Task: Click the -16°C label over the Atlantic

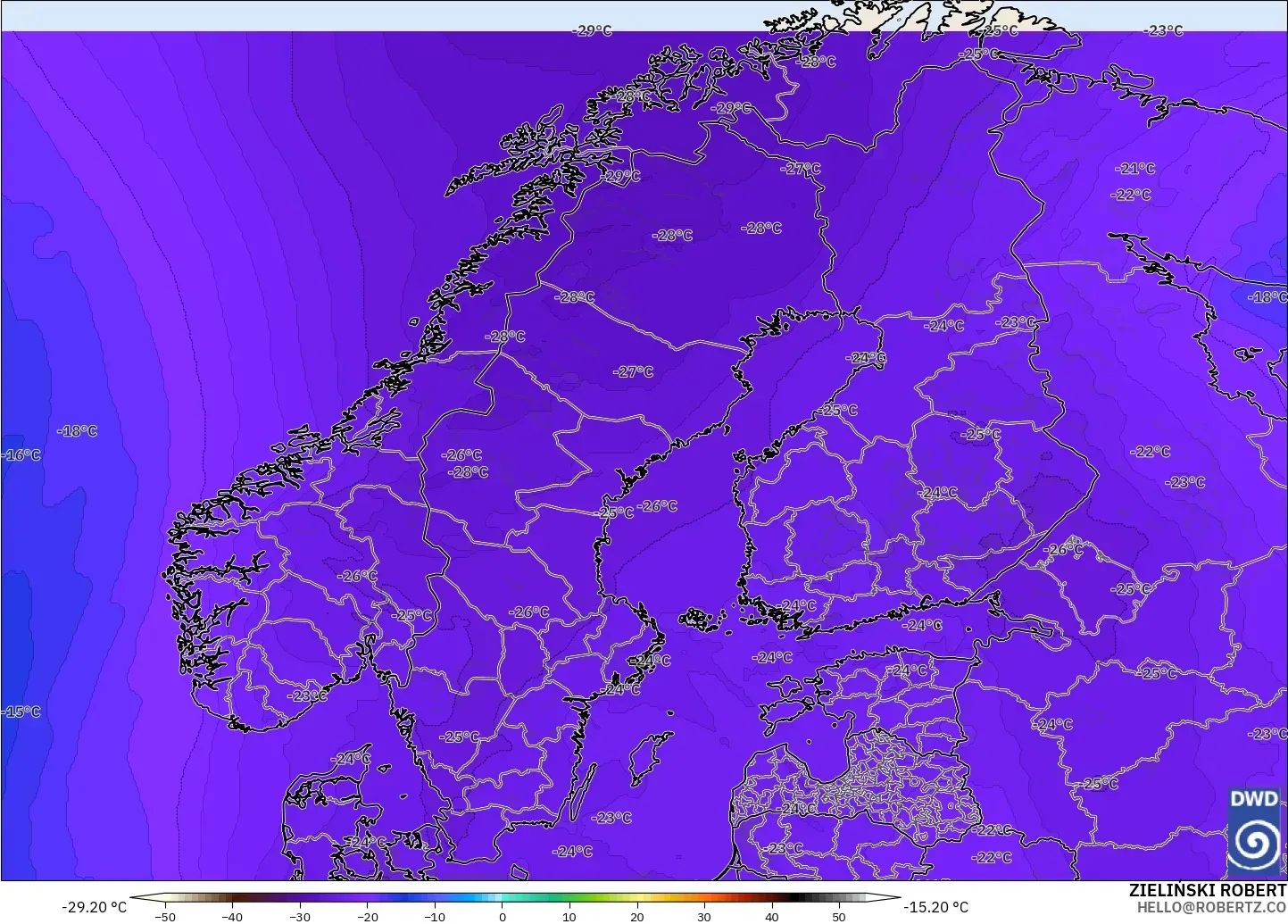Action: click(21, 454)
